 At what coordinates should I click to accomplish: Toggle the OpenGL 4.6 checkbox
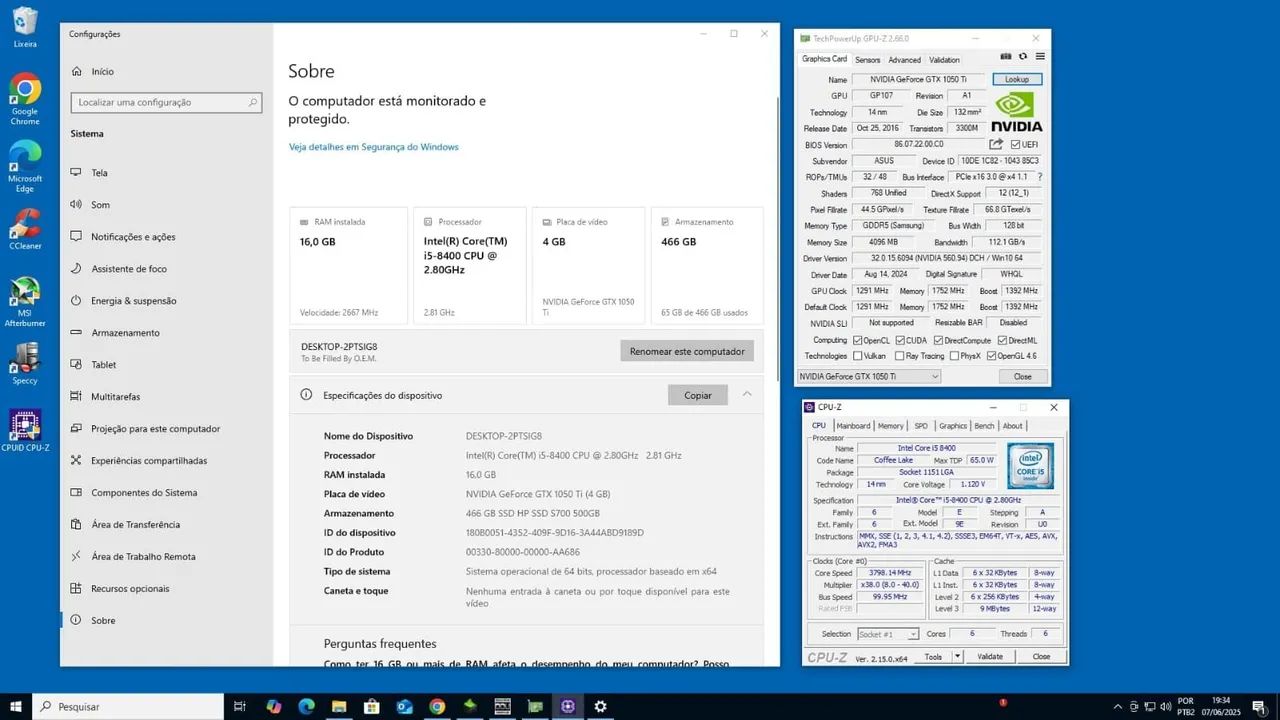(x=992, y=356)
